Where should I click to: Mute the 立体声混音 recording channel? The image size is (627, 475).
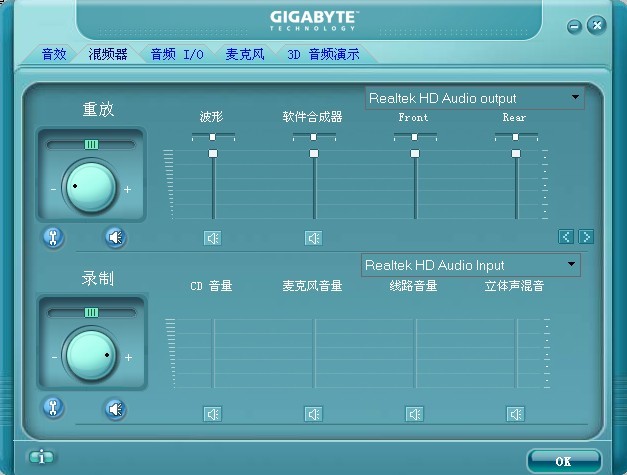[x=515, y=414]
